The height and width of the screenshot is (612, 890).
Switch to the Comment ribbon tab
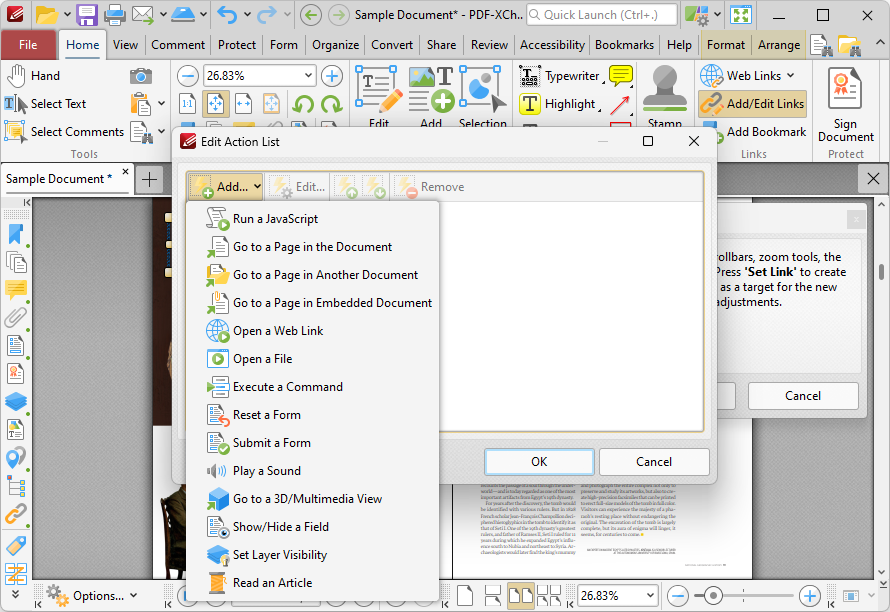178,45
